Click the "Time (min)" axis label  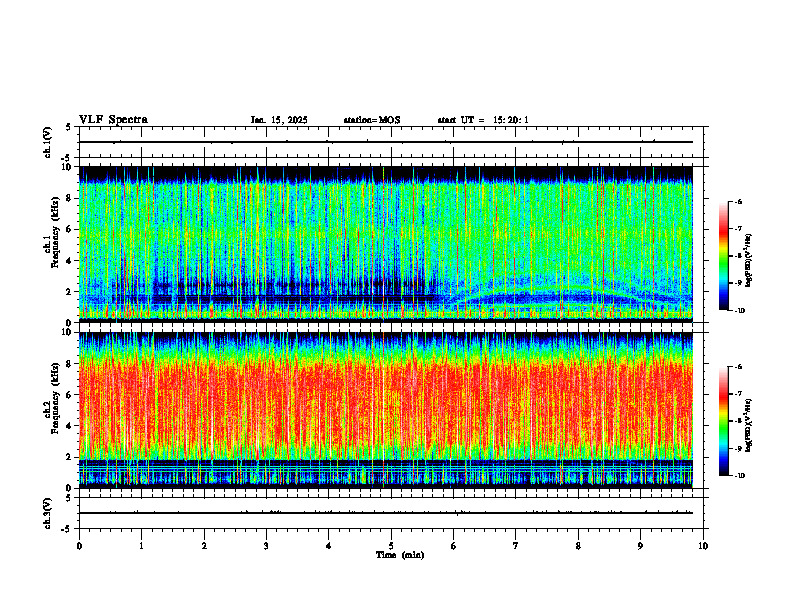tap(400, 555)
